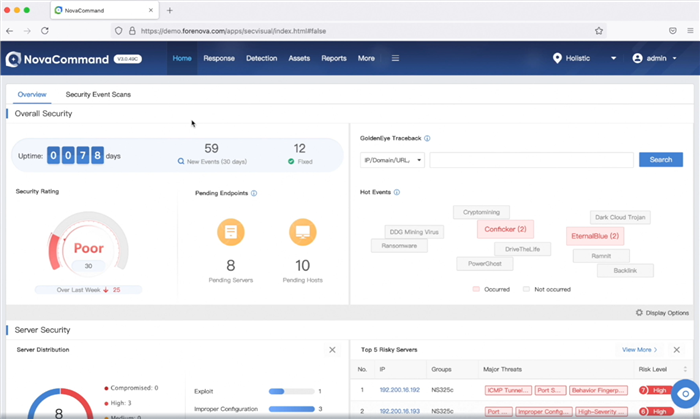
Task: Open server IP 192.200.16.193
Action: (400, 411)
